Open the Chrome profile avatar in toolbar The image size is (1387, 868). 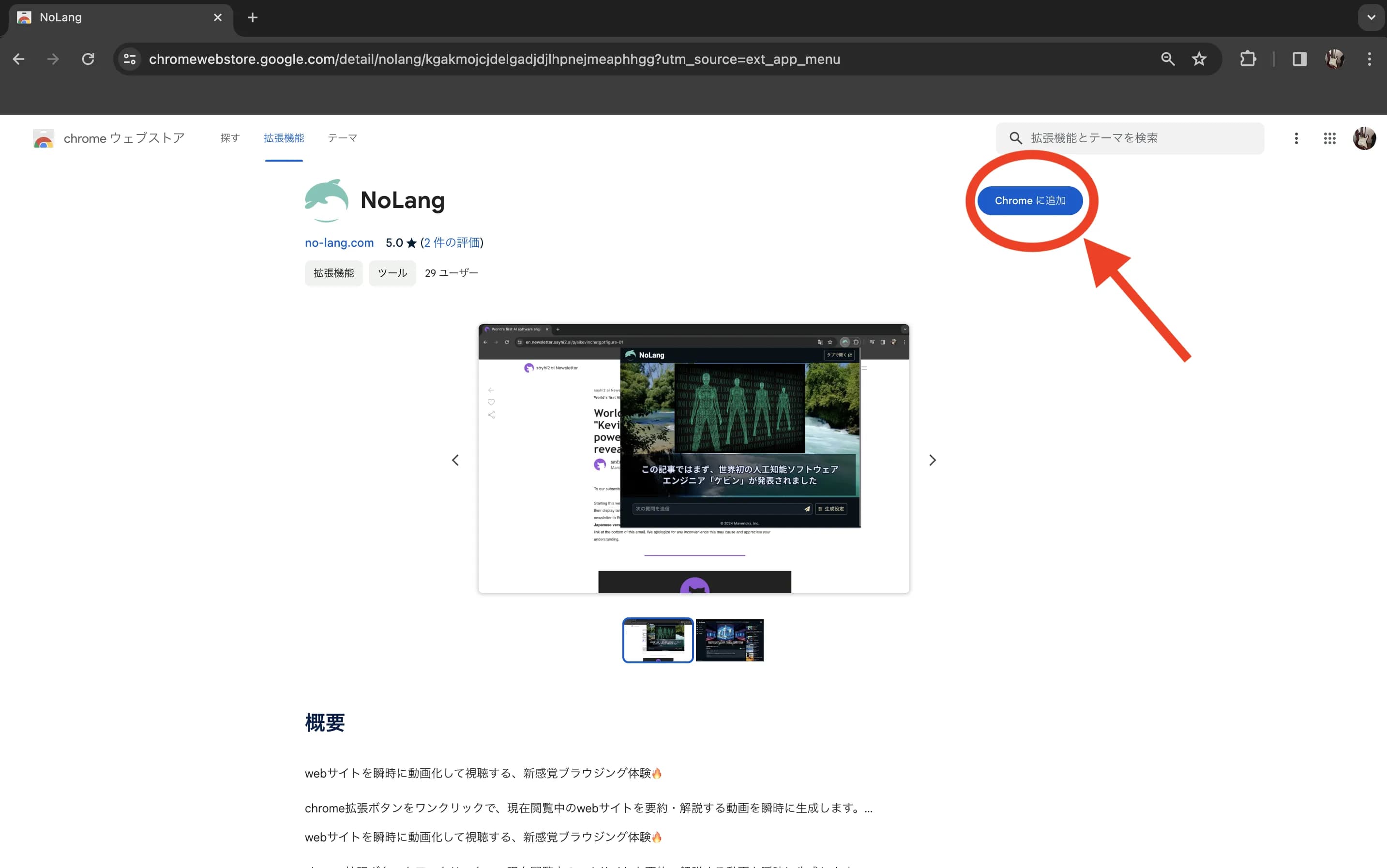(x=1334, y=59)
